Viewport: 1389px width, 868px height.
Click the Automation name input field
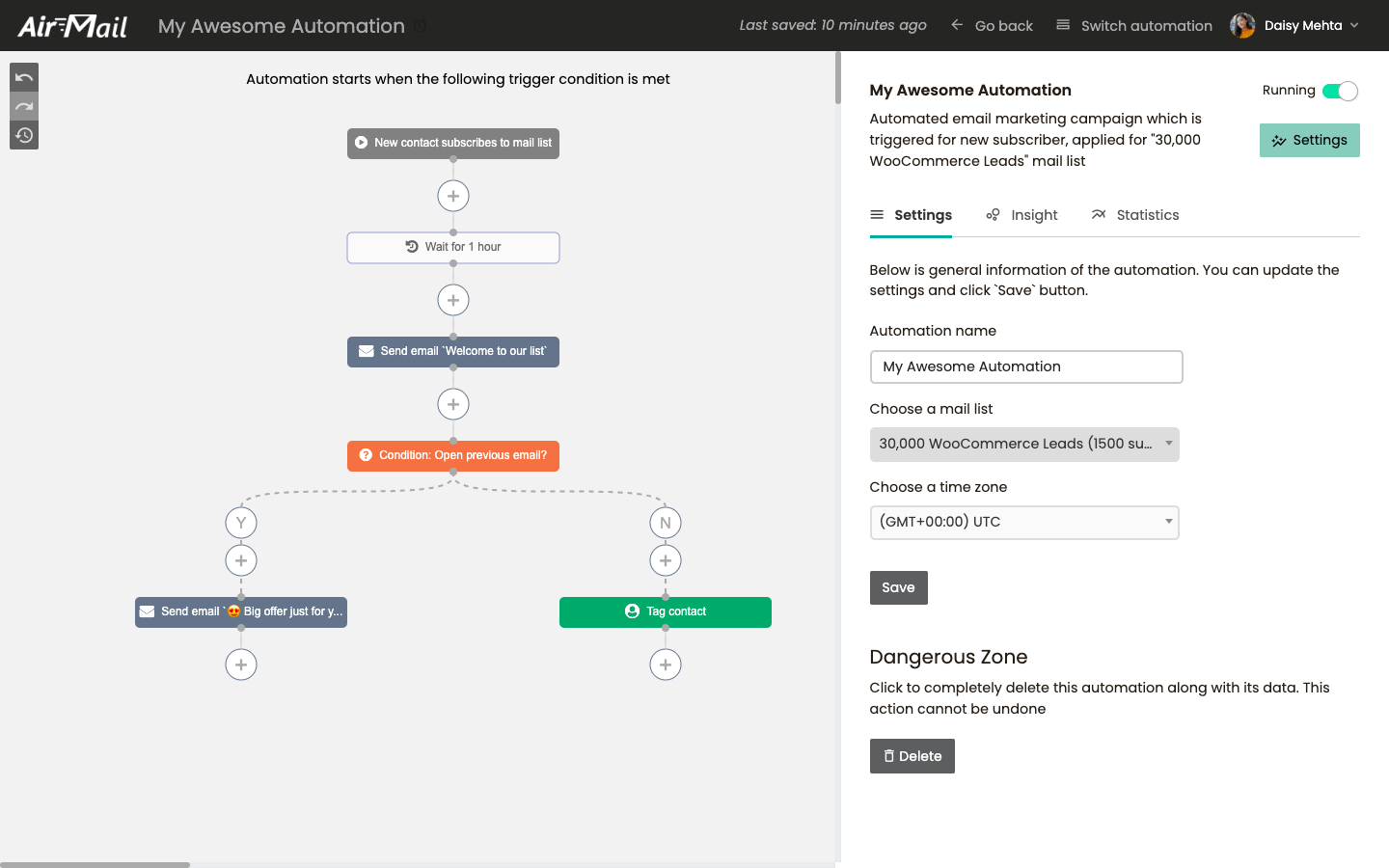1025,366
